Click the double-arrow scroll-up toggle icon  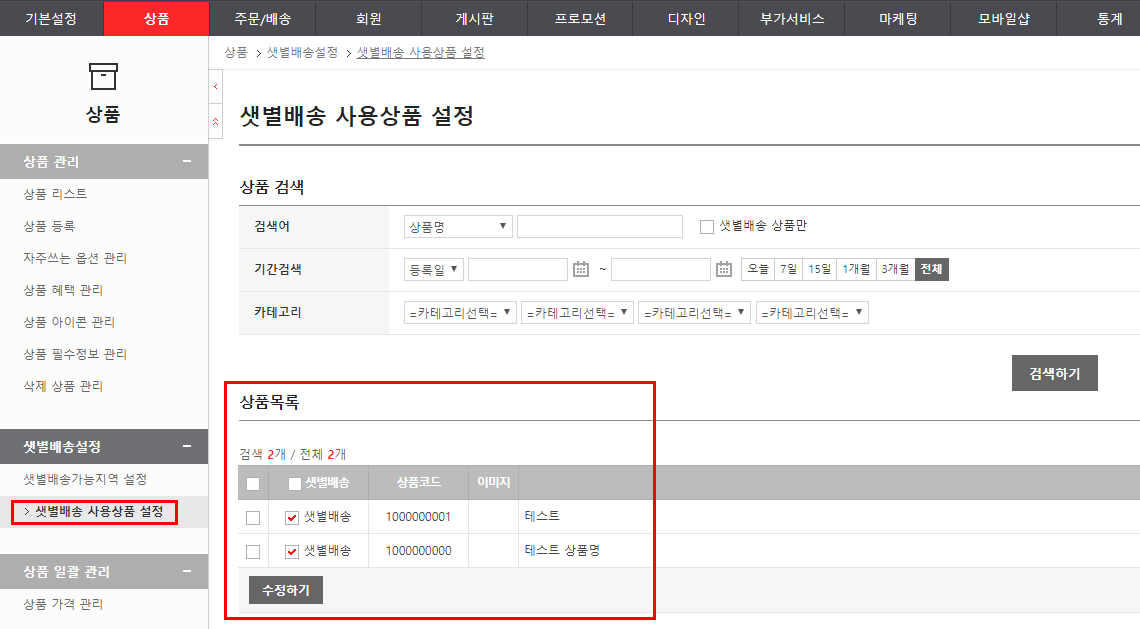(216, 121)
